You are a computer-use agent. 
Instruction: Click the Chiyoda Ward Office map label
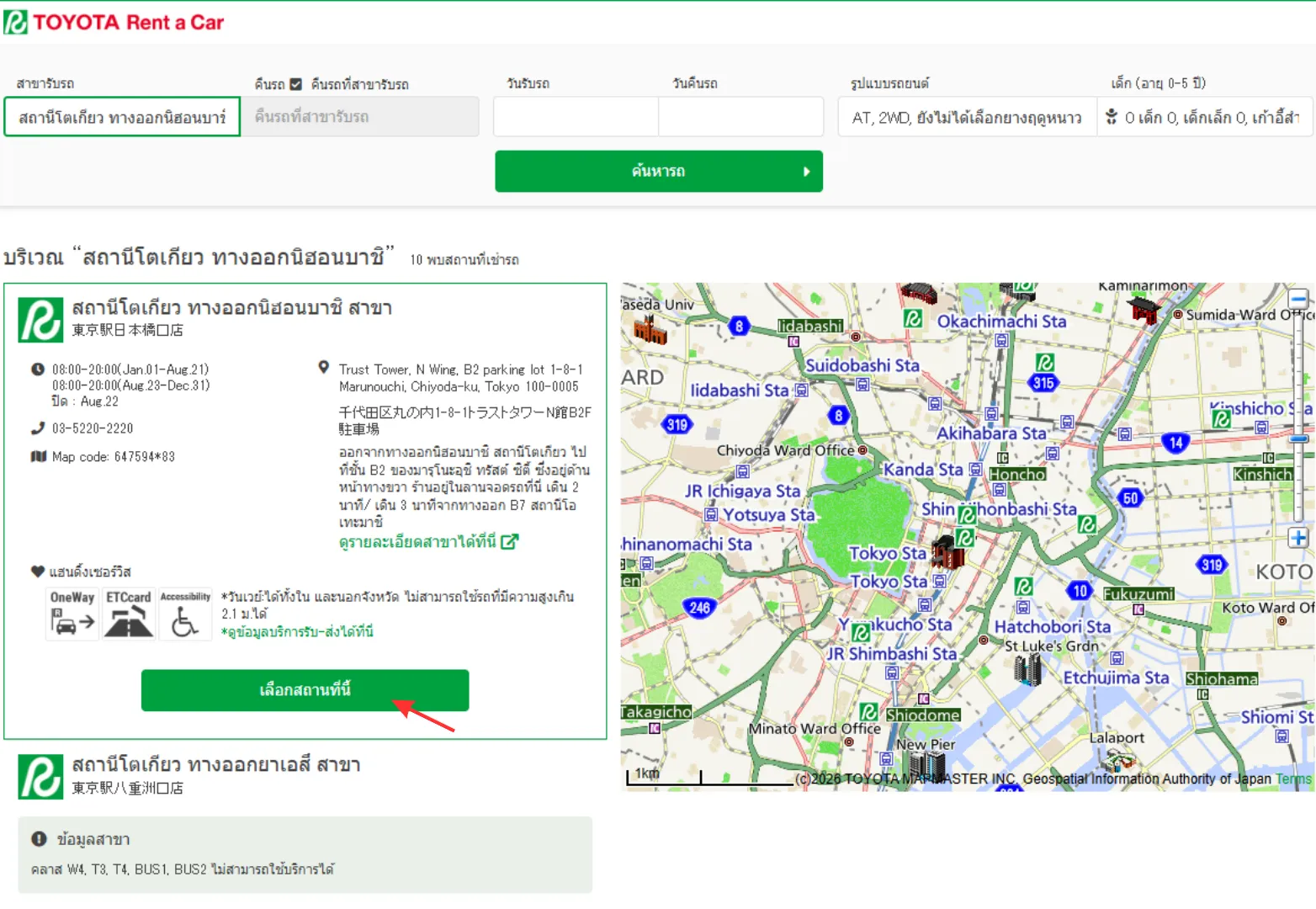coord(786,450)
